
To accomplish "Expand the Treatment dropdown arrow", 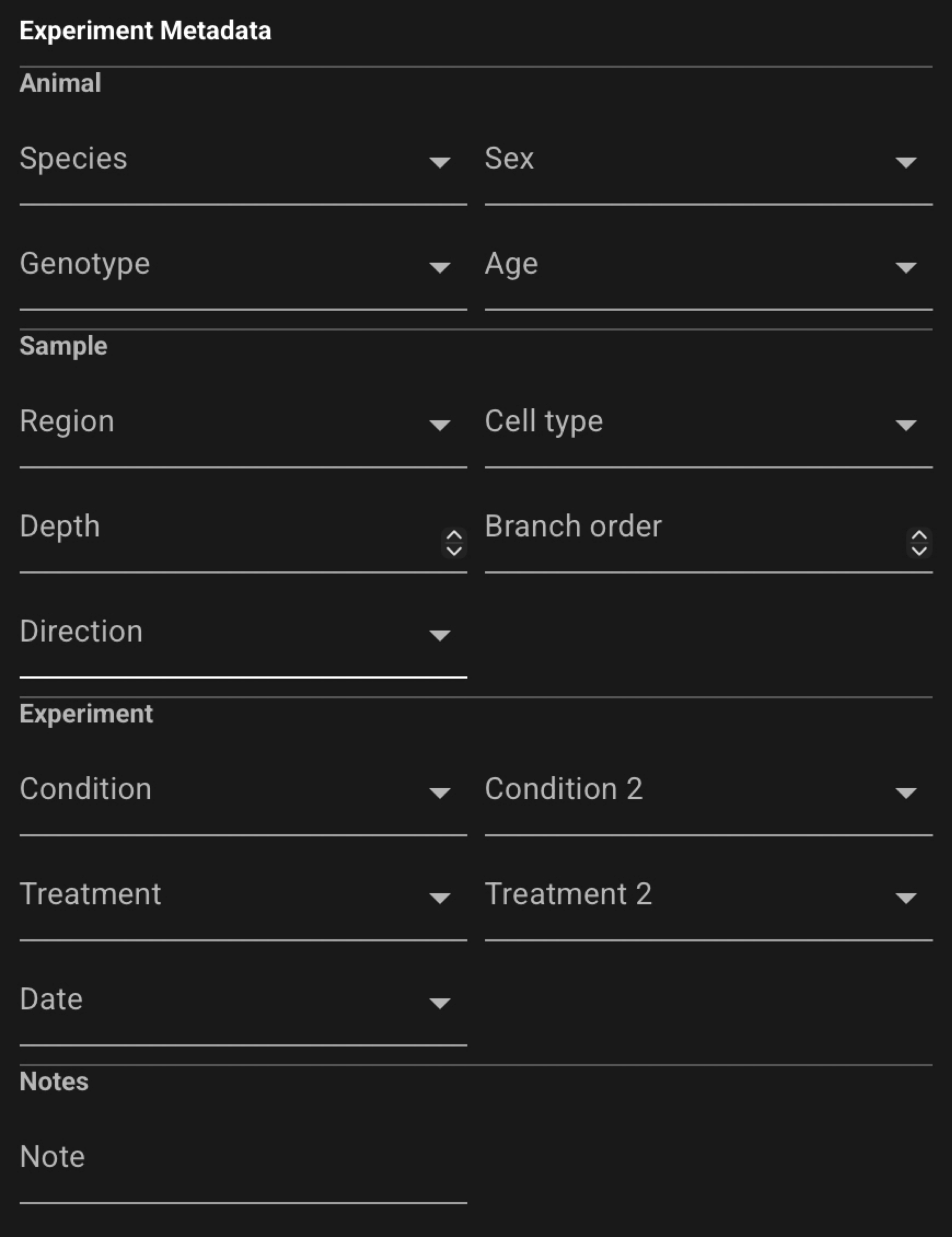I will [439, 898].
